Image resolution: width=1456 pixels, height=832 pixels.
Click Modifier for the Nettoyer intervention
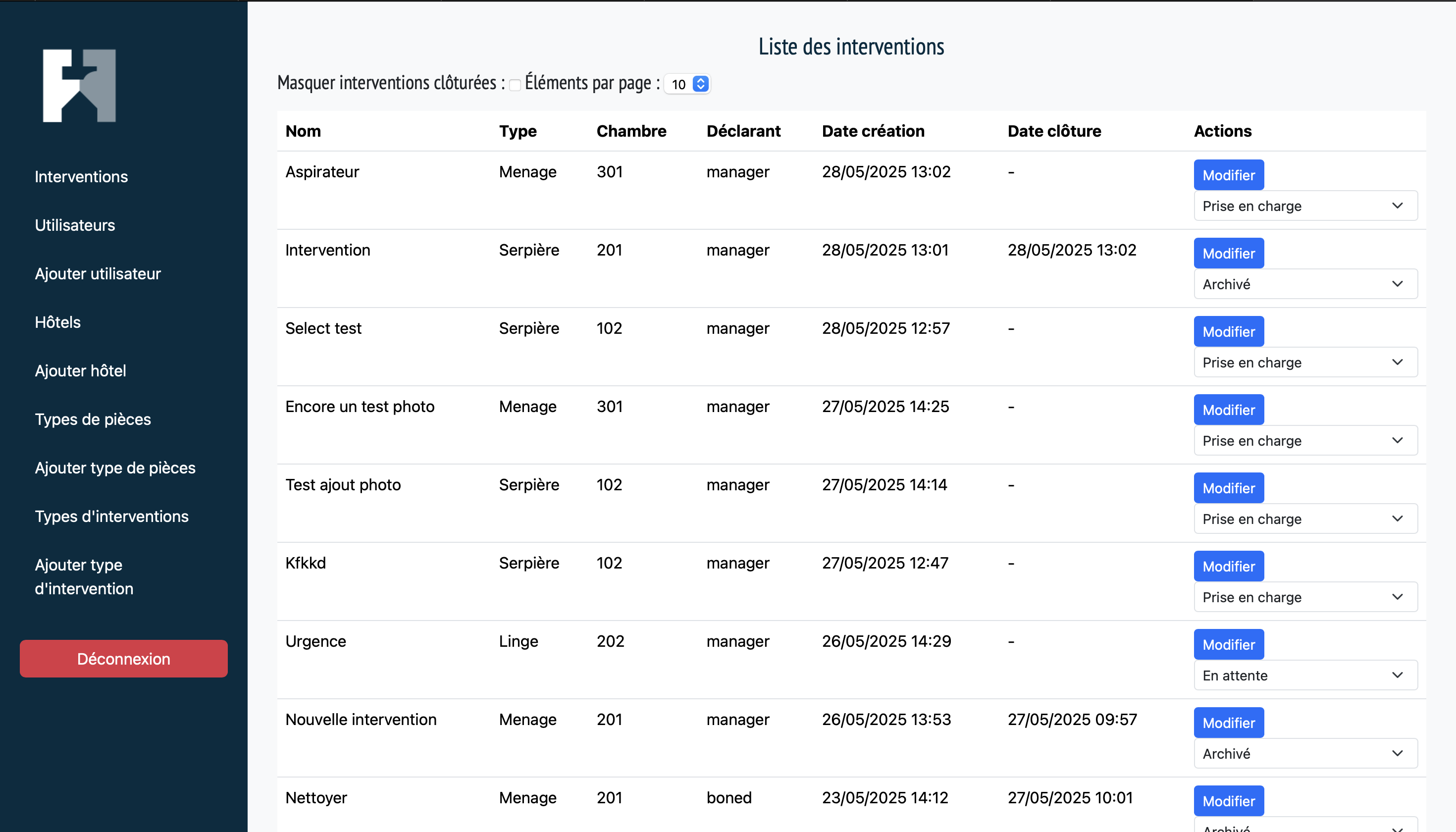click(x=1228, y=801)
